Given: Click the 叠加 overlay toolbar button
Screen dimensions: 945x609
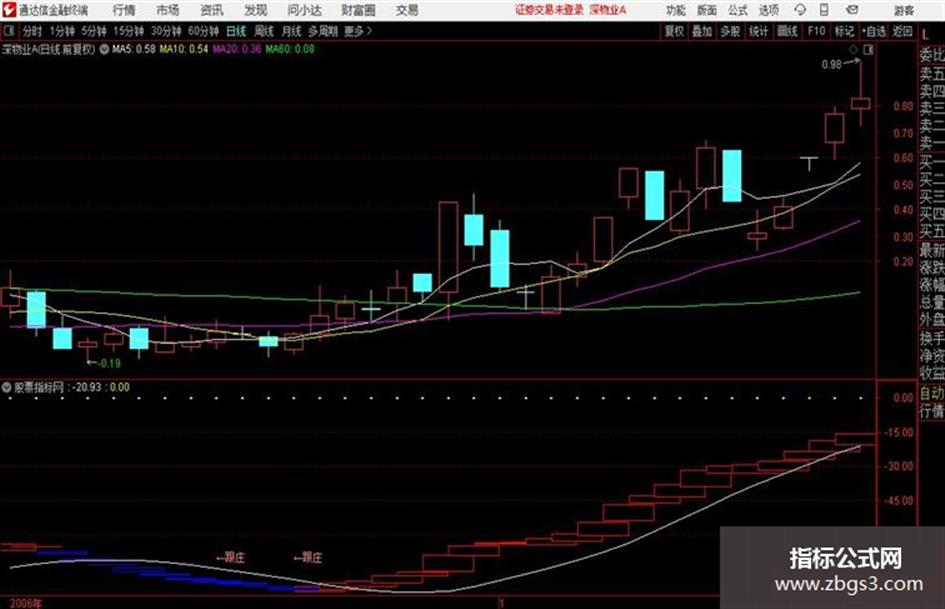Looking at the screenshot, I should click(702, 31).
